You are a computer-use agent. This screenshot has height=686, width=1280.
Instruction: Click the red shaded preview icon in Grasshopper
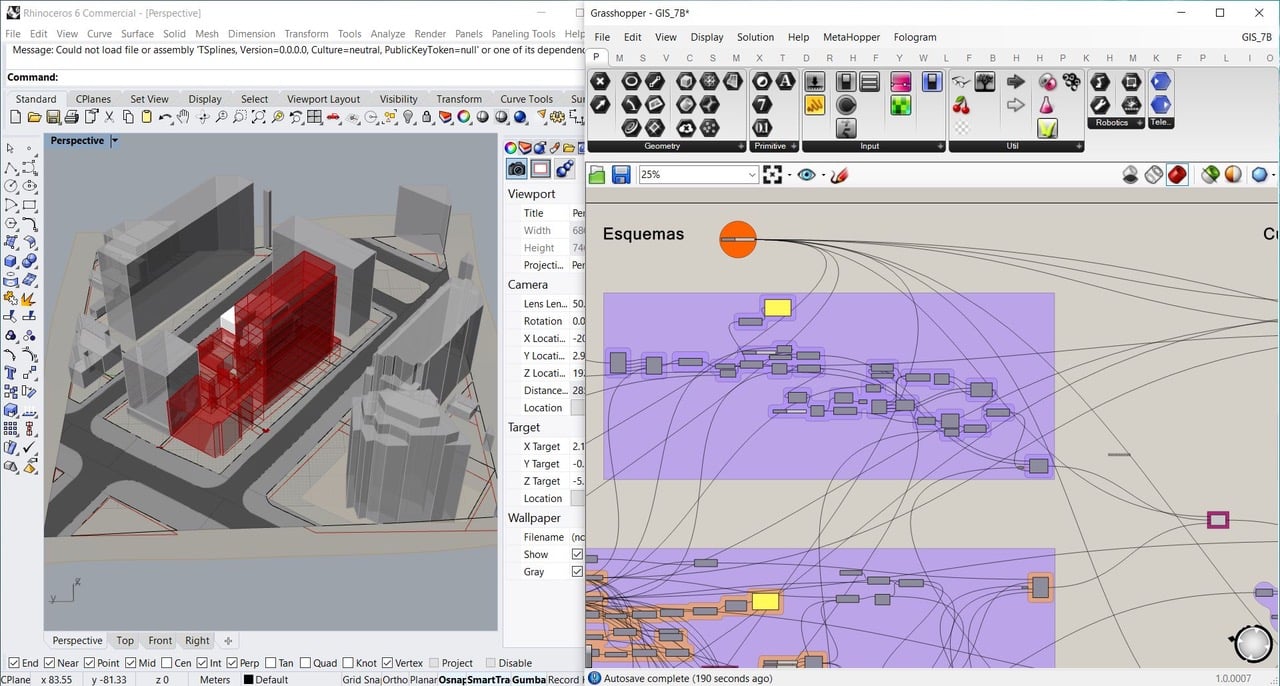1177,175
